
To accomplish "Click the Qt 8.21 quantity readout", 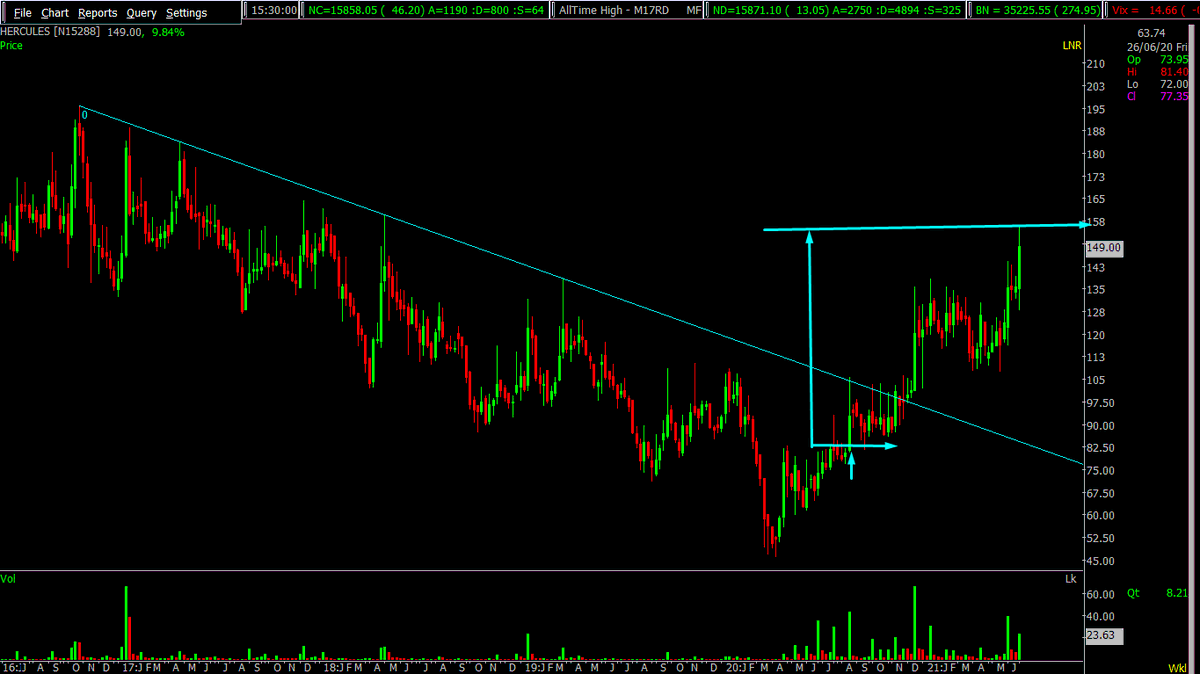I will 1157,593.
